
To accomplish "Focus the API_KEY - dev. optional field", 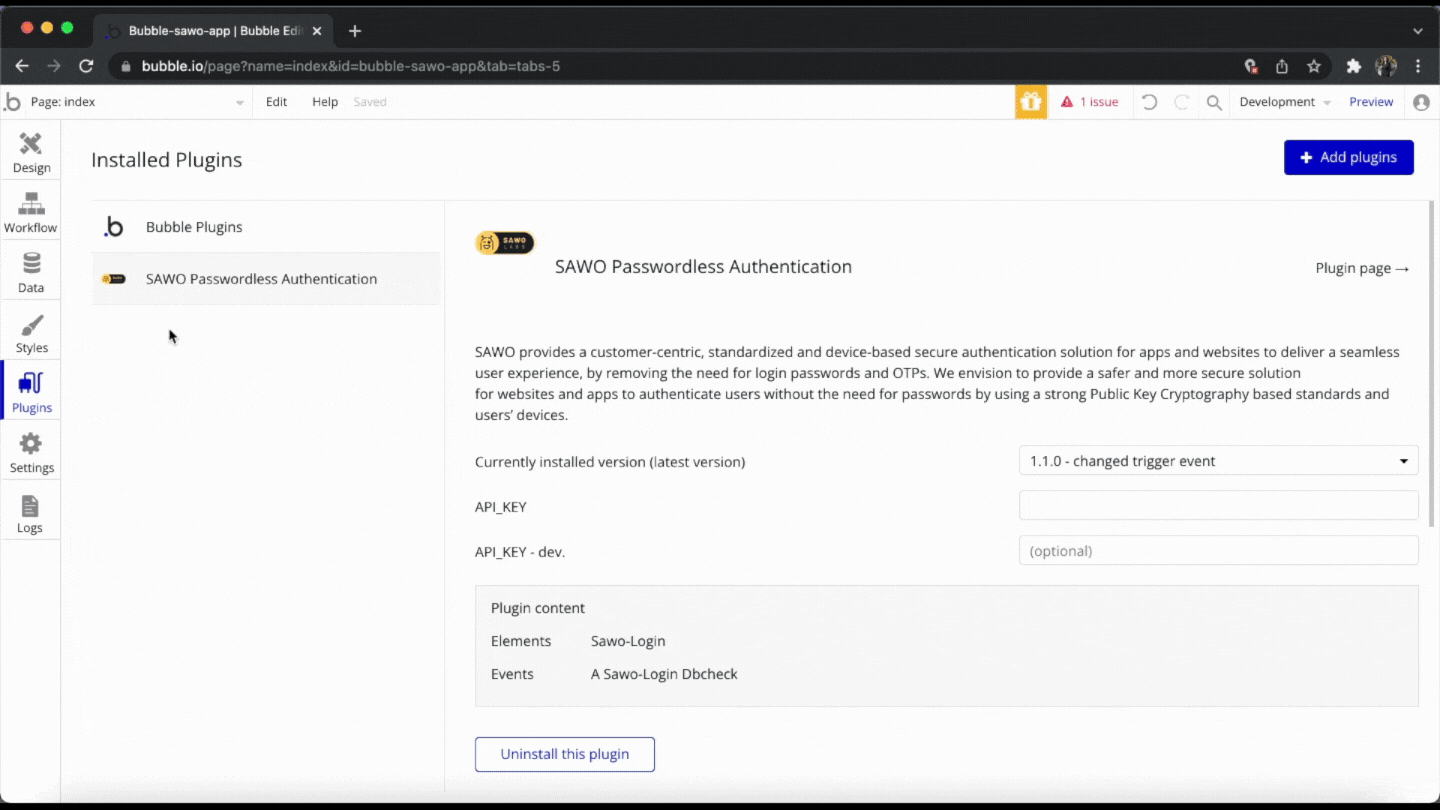I will tap(1218, 550).
